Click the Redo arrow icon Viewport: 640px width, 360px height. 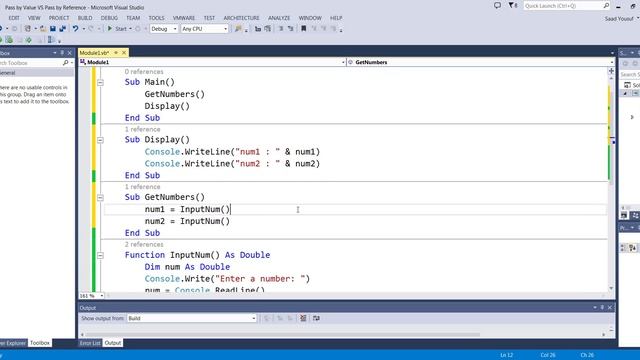[91, 29]
